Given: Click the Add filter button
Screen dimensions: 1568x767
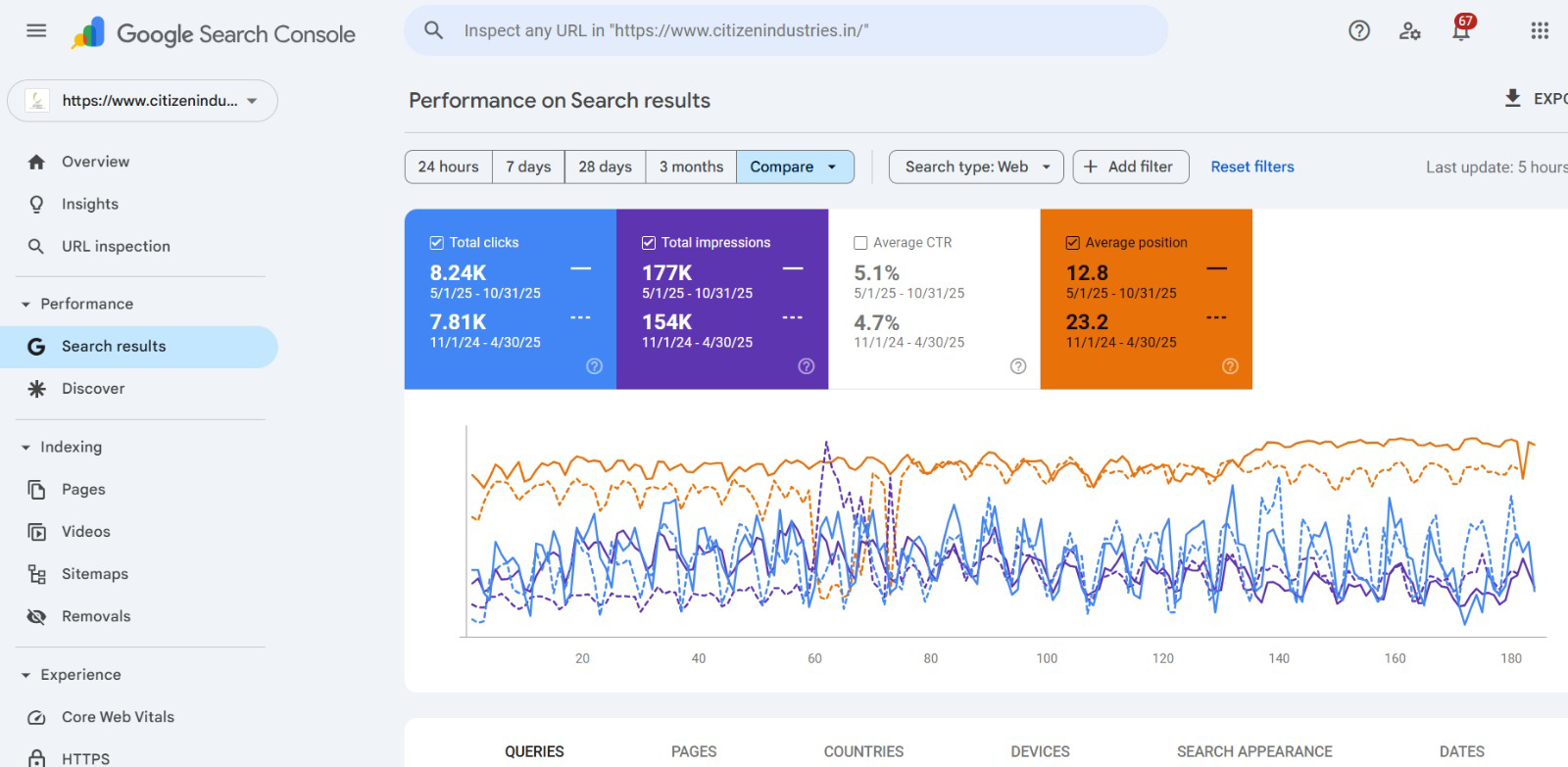Looking at the screenshot, I should click(x=1131, y=167).
